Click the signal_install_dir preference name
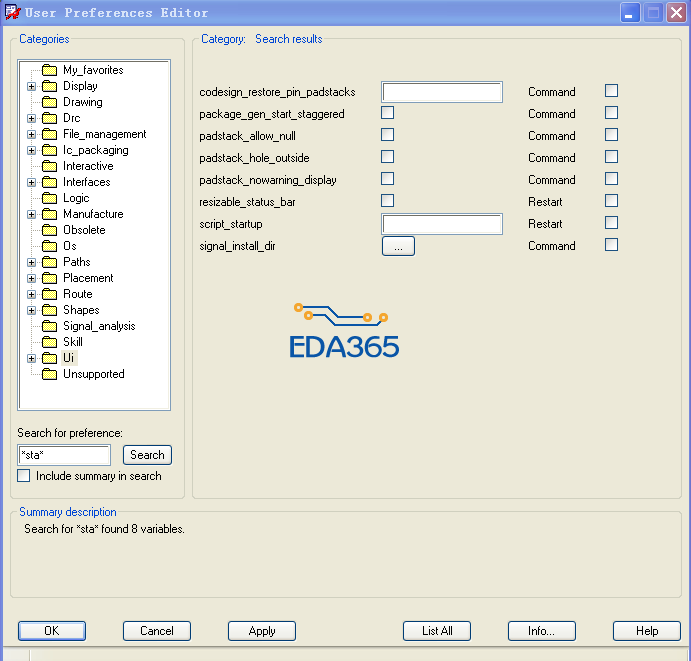This screenshot has height=661, width=691. pyautogui.click(x=237, y=246)
